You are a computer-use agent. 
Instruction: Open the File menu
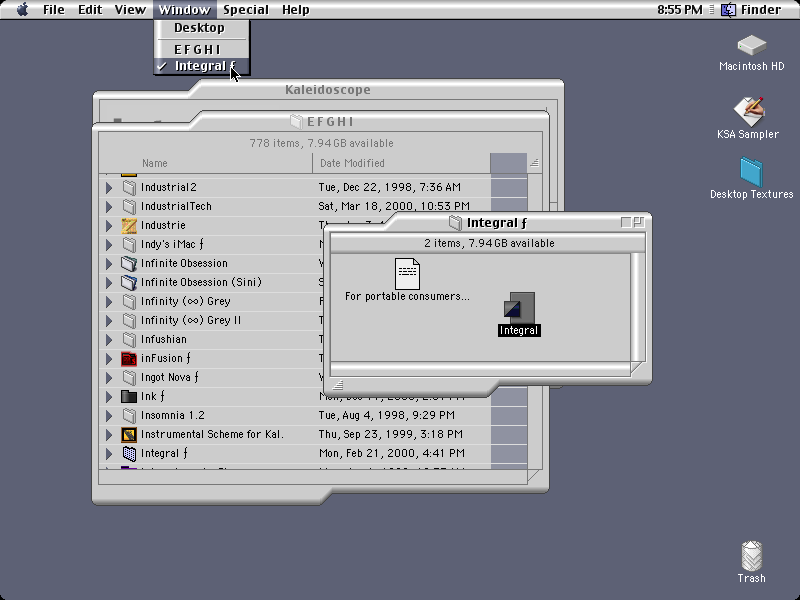click(54, 10)
